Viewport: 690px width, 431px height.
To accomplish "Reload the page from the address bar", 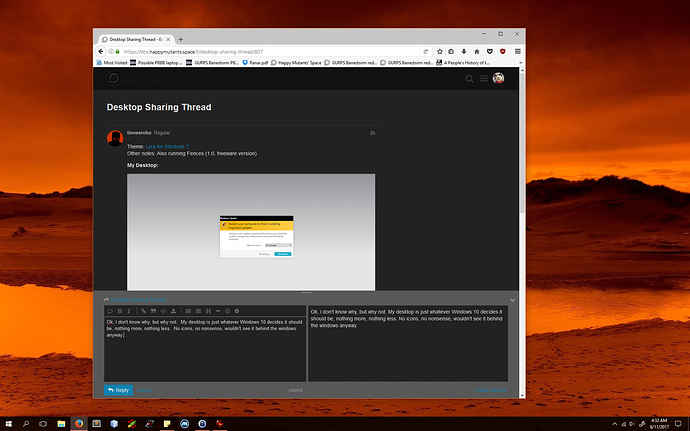I will tap(426, 52).
